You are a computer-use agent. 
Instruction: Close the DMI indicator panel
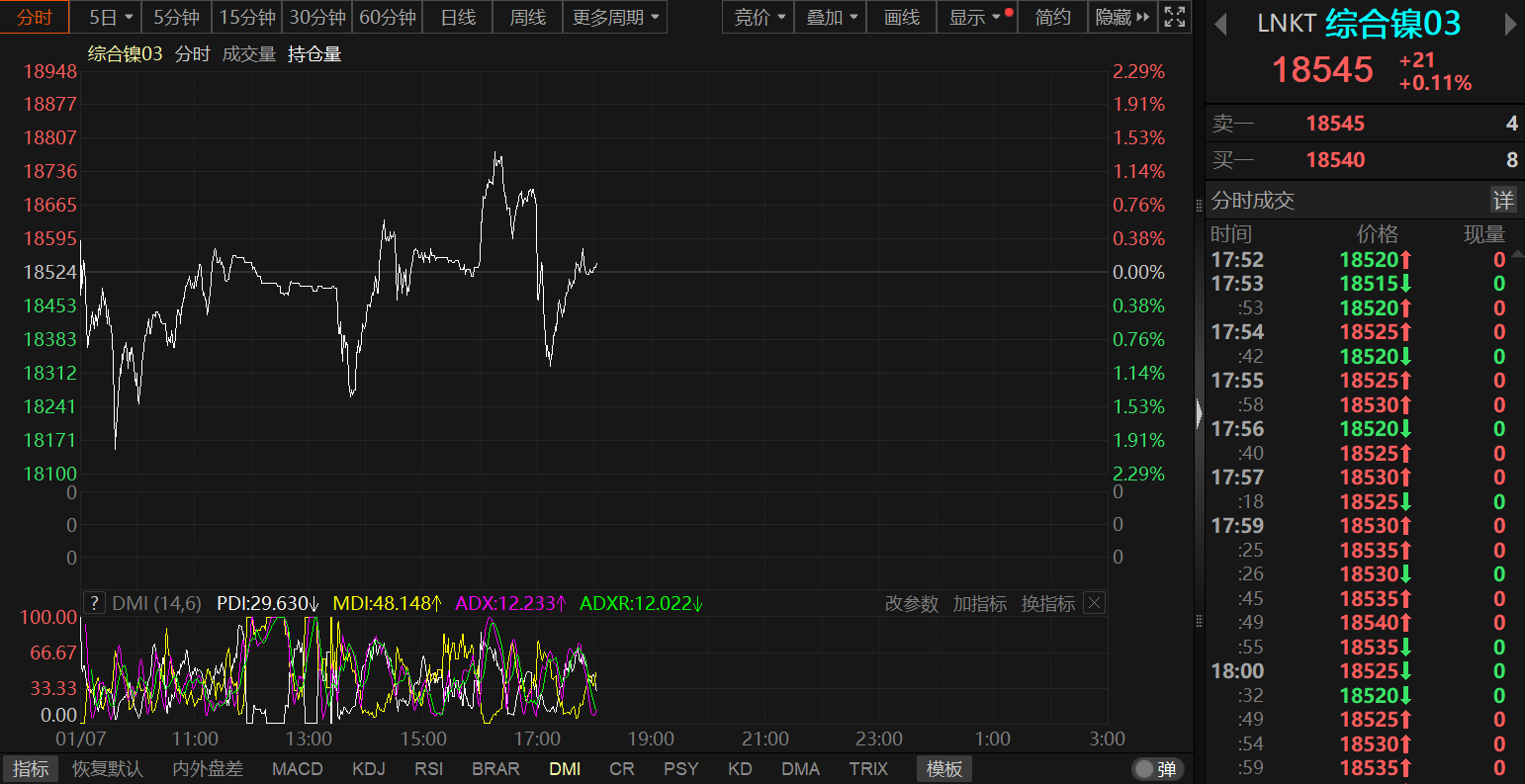click(1094, 603)
